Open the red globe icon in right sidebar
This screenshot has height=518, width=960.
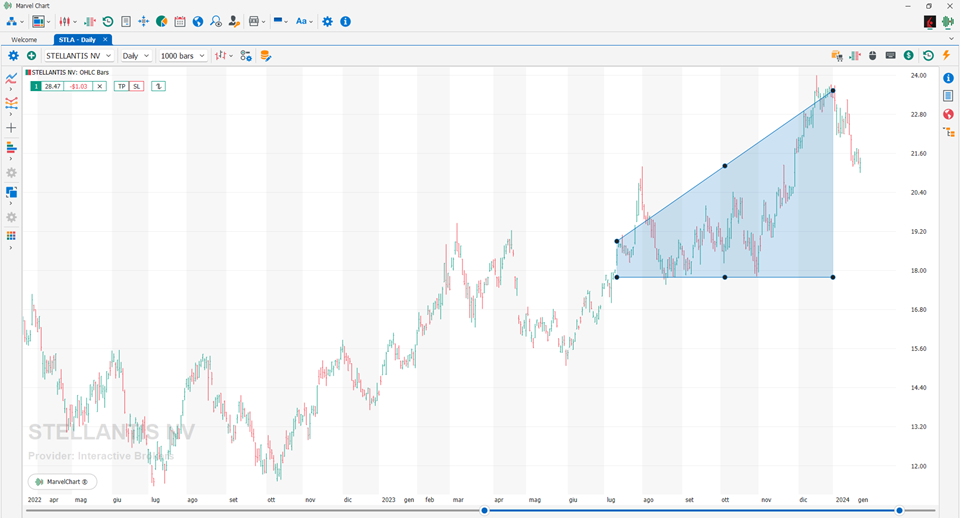click(x=948, y=114)
